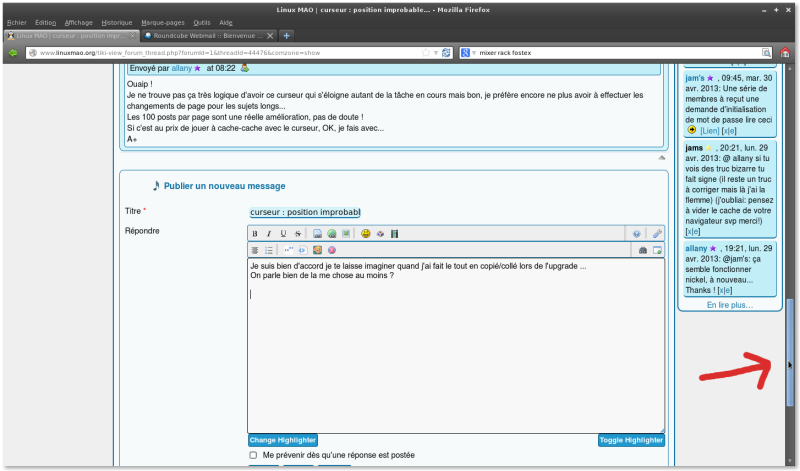Apply underline formatting in the reply editor
This screenshot has height=471, width=800.
283,234
